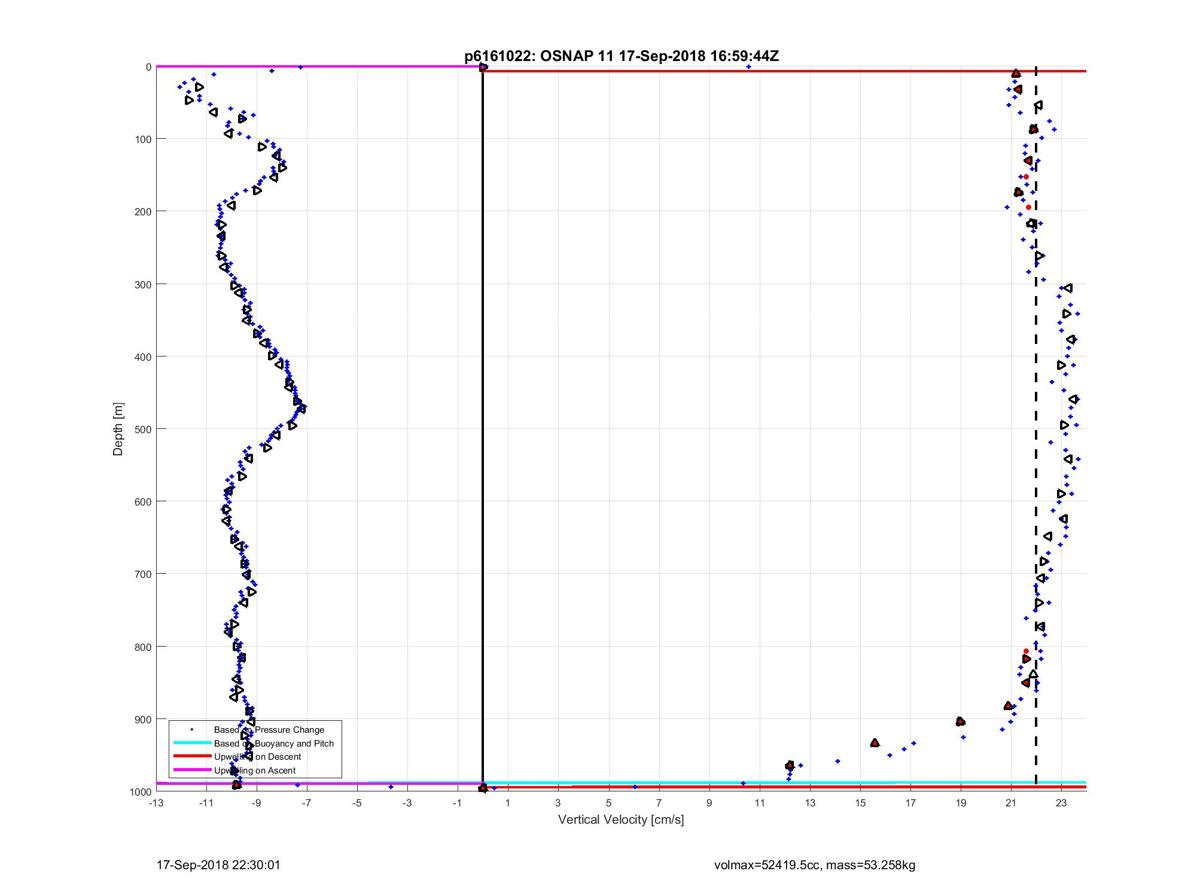The width and height of the screenshot is (1200, 889).
Task: Click depth axis tick label 500
Action: click(142, 429)
